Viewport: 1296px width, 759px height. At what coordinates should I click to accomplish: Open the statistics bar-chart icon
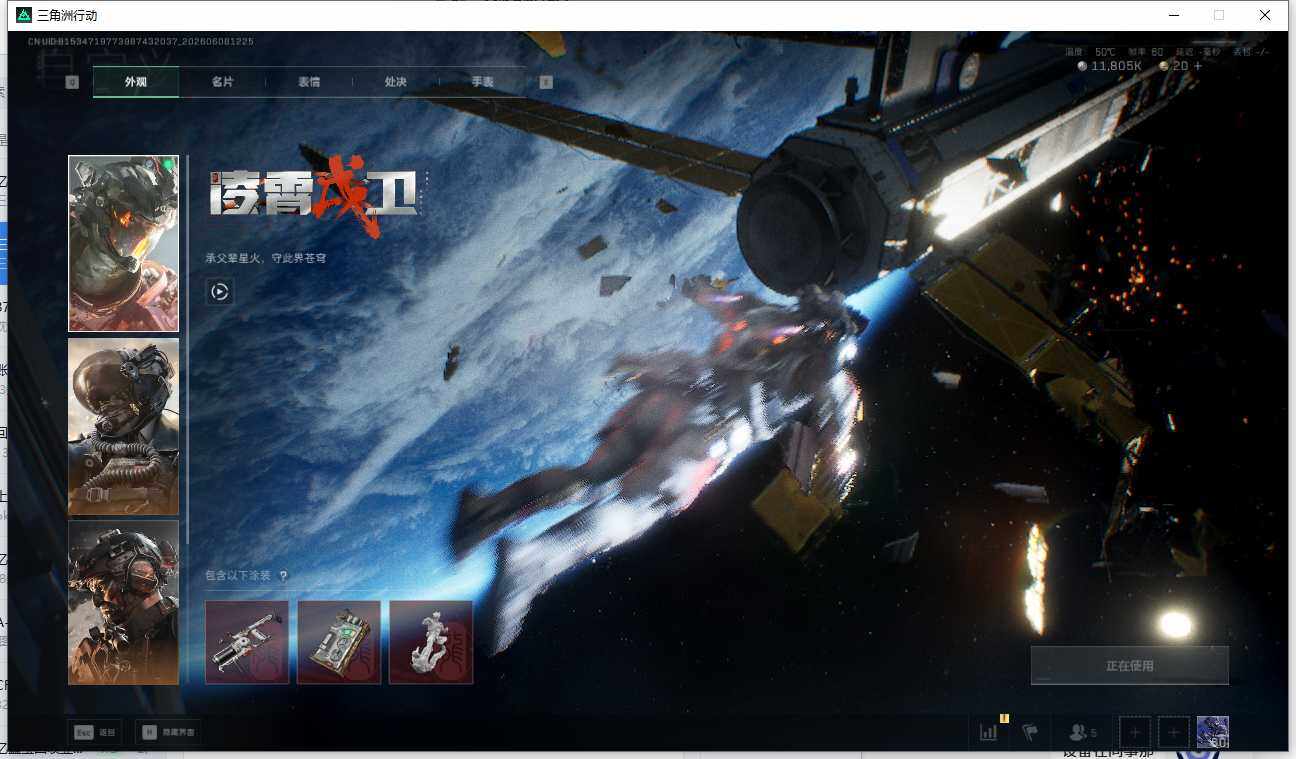(x=989, y=732)
